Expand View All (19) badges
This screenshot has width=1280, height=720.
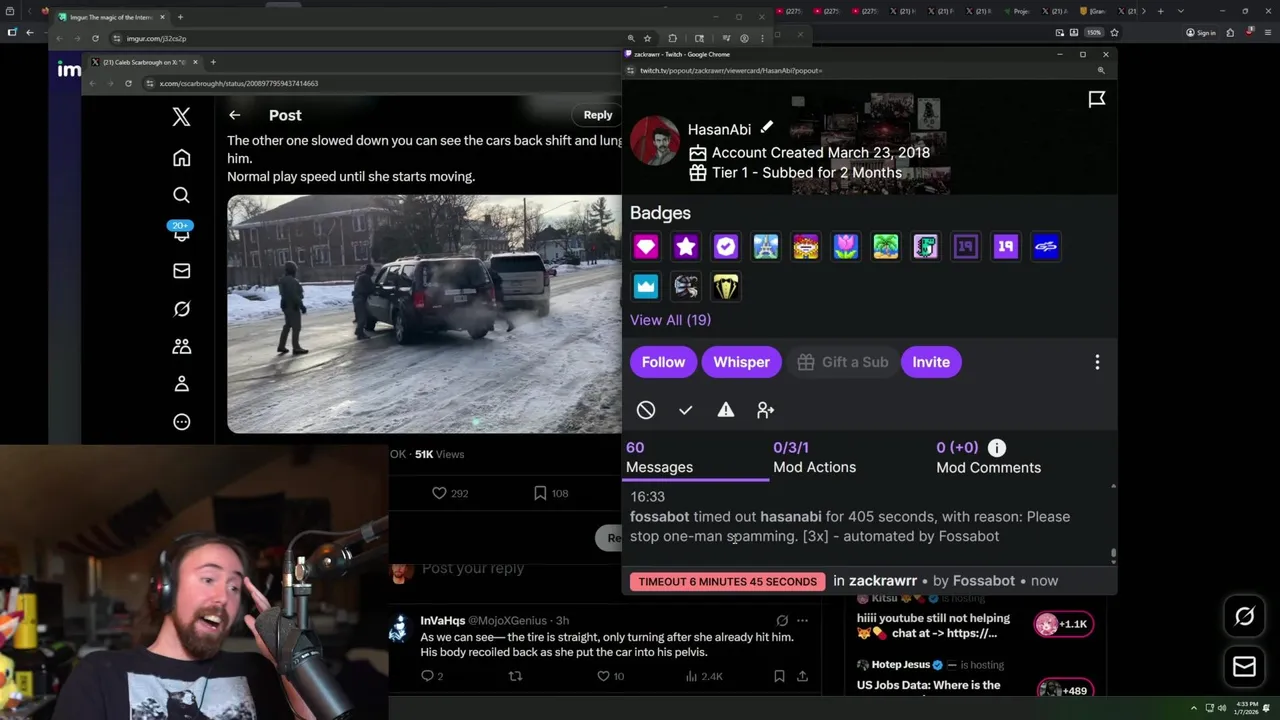coord(670,320)
